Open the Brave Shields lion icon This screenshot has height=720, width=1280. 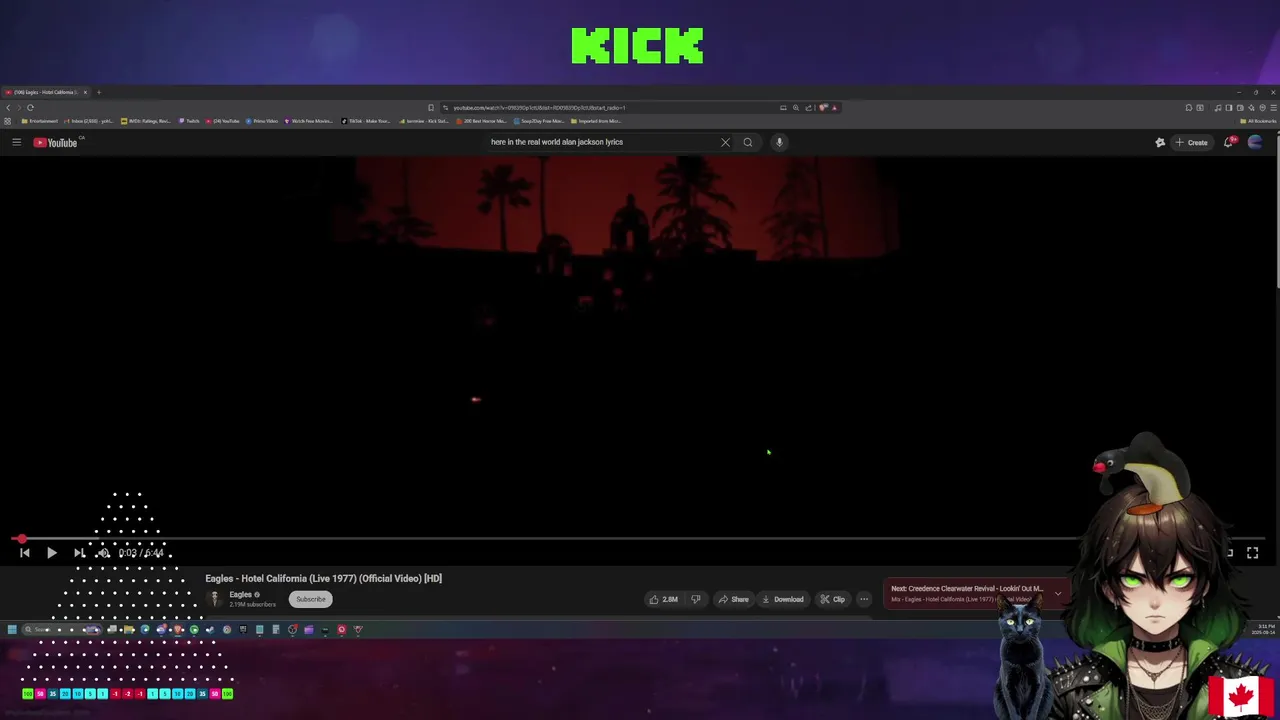[821, 108]
